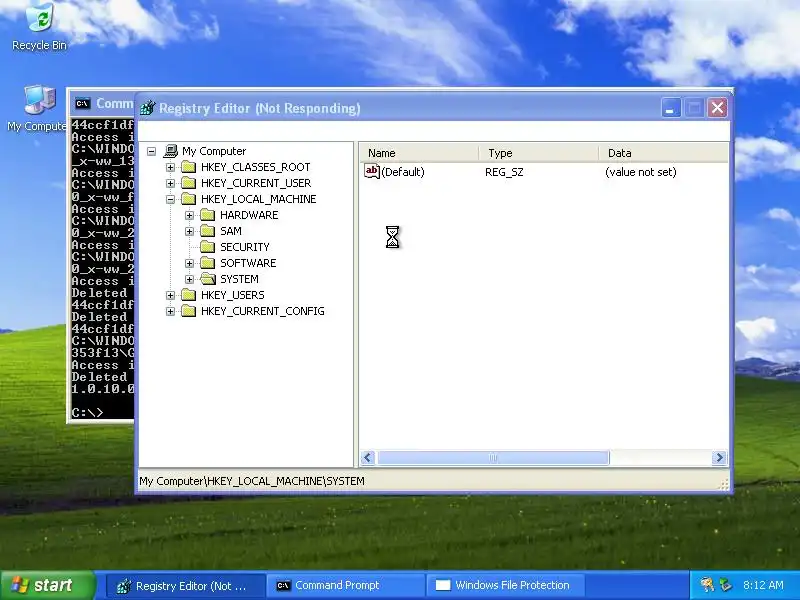Viewport: 800px width, 600px height.
Task: Switch to Windows File Protection taskbar button
Action: (505, 586)
